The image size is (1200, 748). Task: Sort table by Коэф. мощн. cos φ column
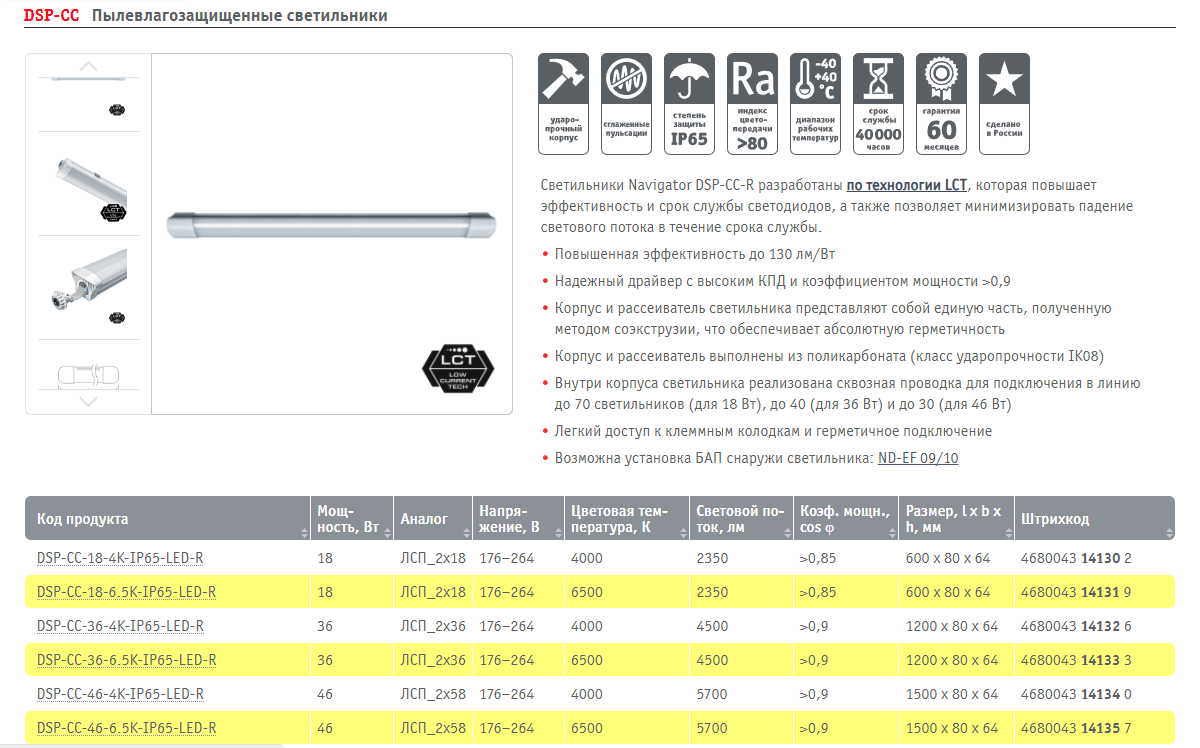click(846, 519)
